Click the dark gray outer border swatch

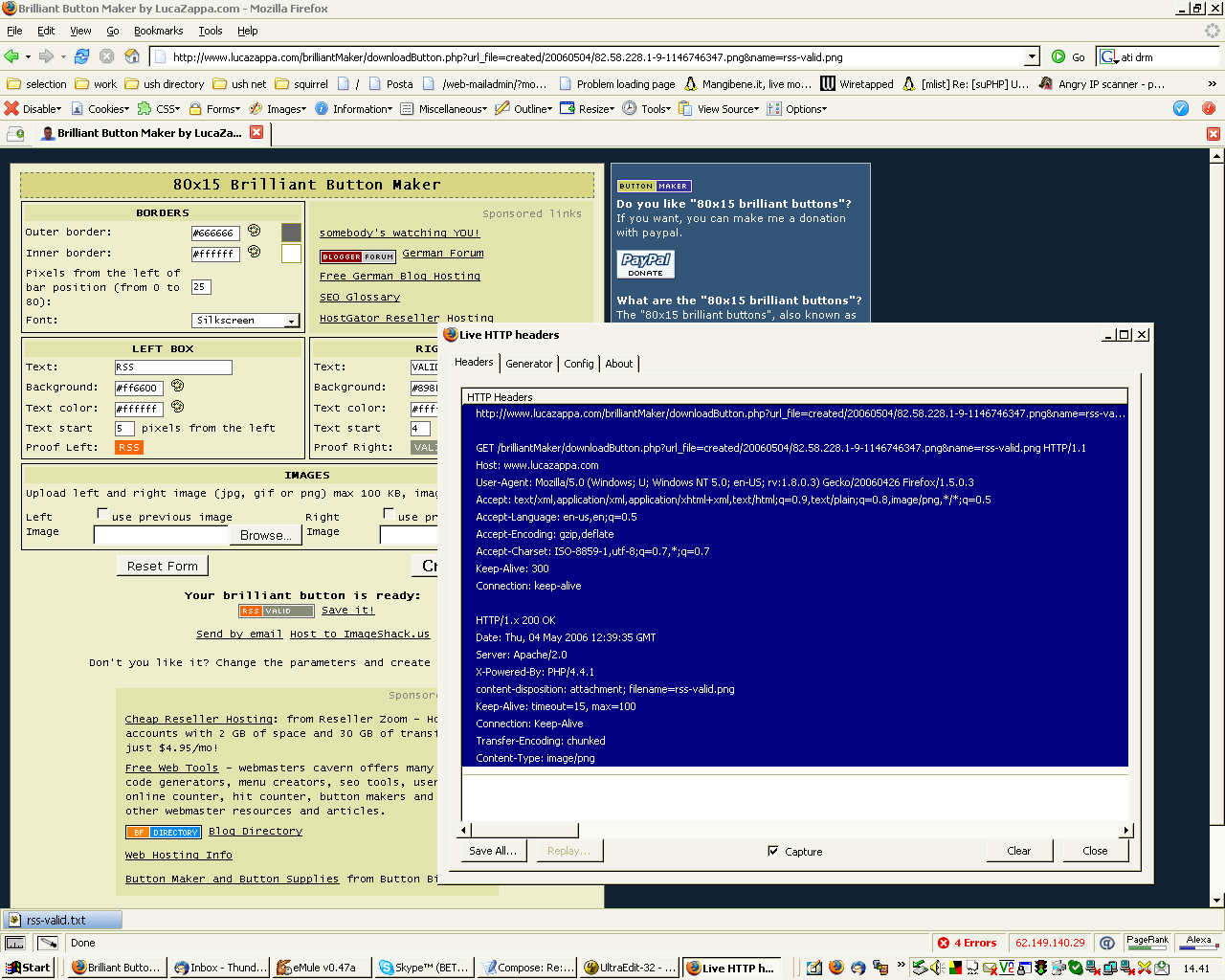[x=291, y=232]
